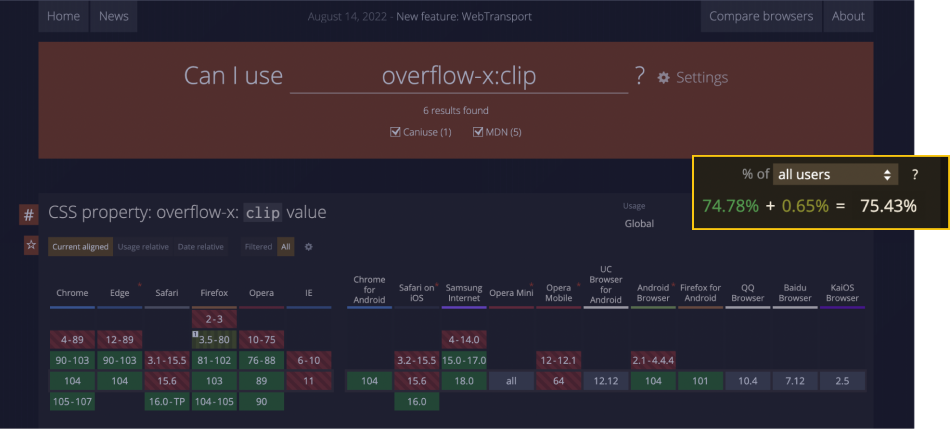Click Opera Mini all cell
This screenshot has width=950, height=429.
pyautogui.click(x=511, y=381)
